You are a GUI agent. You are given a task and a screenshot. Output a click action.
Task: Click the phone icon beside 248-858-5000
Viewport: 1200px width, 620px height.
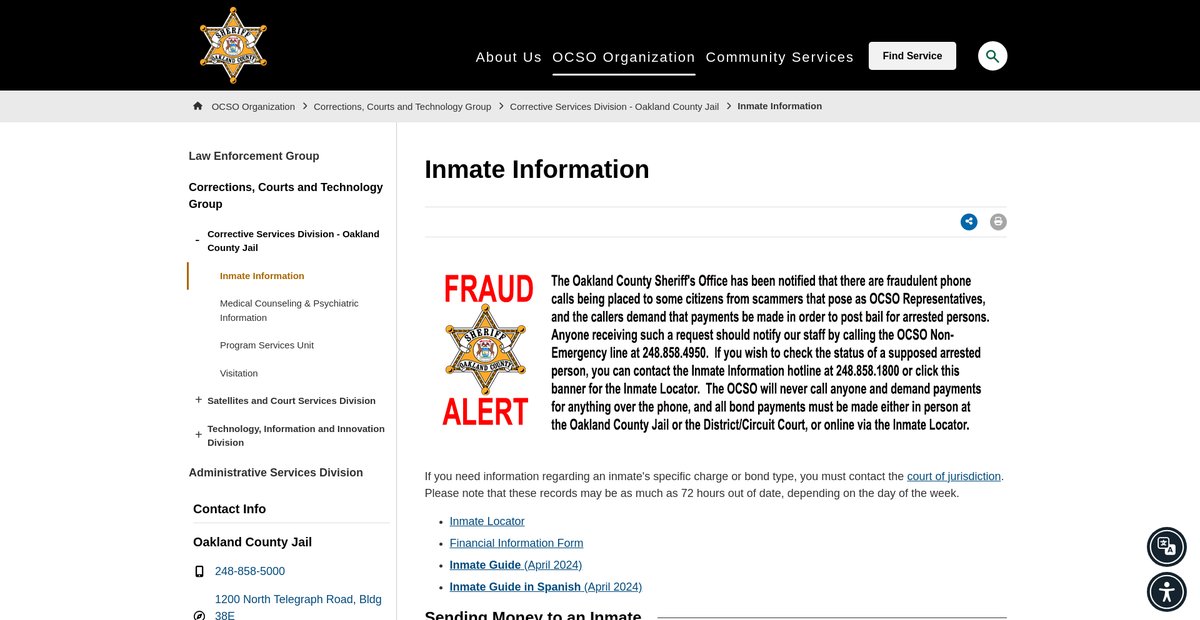tap(199, 571)
